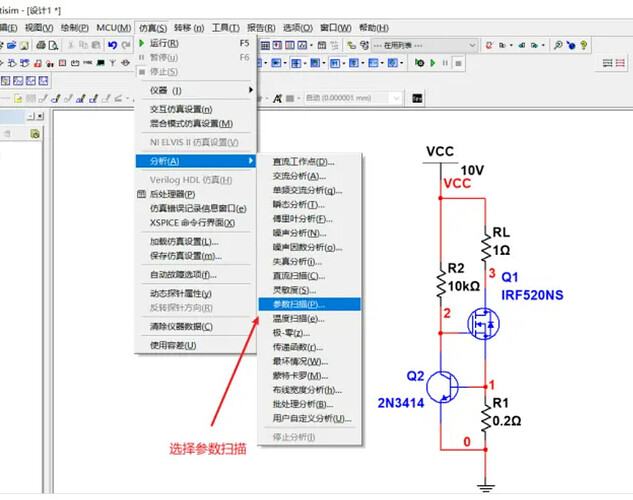Run the Electrical Rules Check icon
Screen dimensions: 633x500
(x=488, y=45)
